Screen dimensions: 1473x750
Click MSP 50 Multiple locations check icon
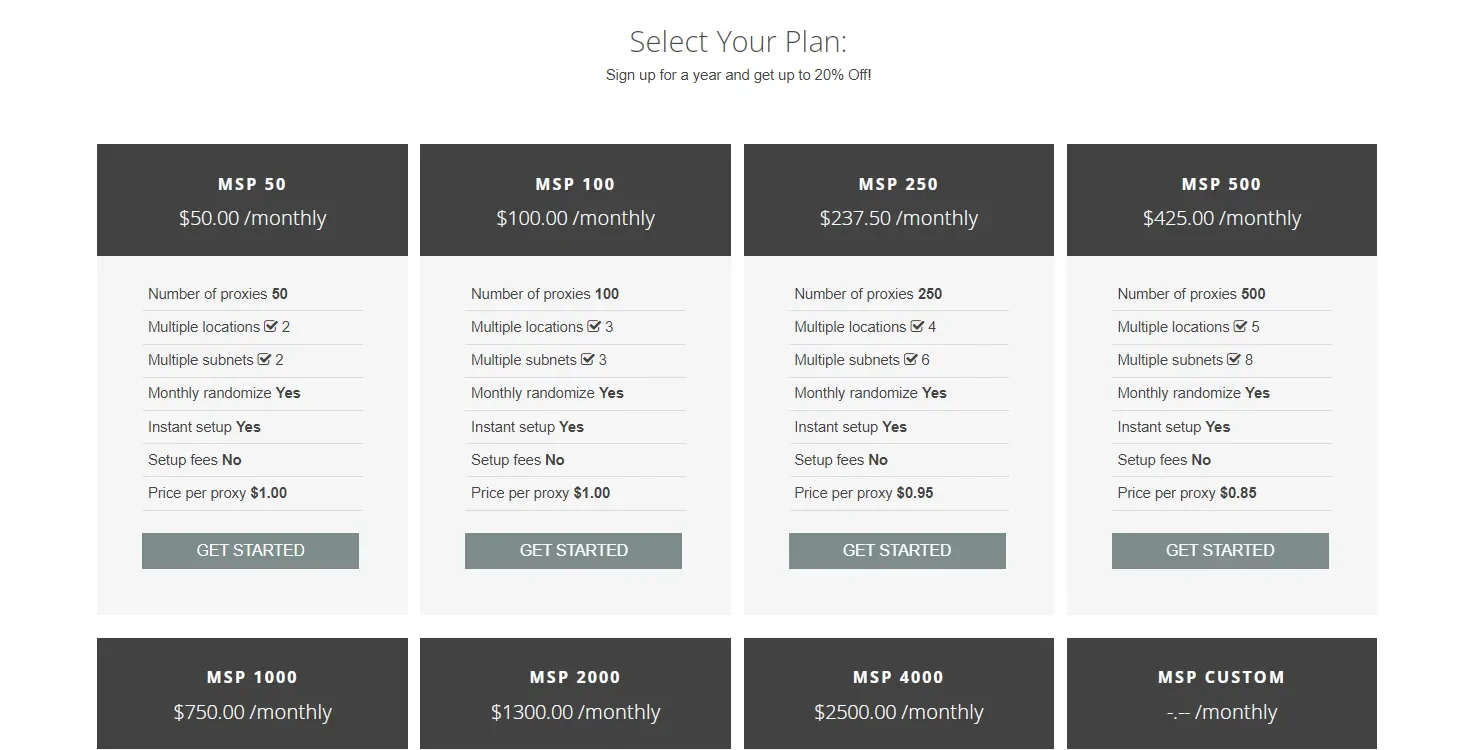point(271,327)
